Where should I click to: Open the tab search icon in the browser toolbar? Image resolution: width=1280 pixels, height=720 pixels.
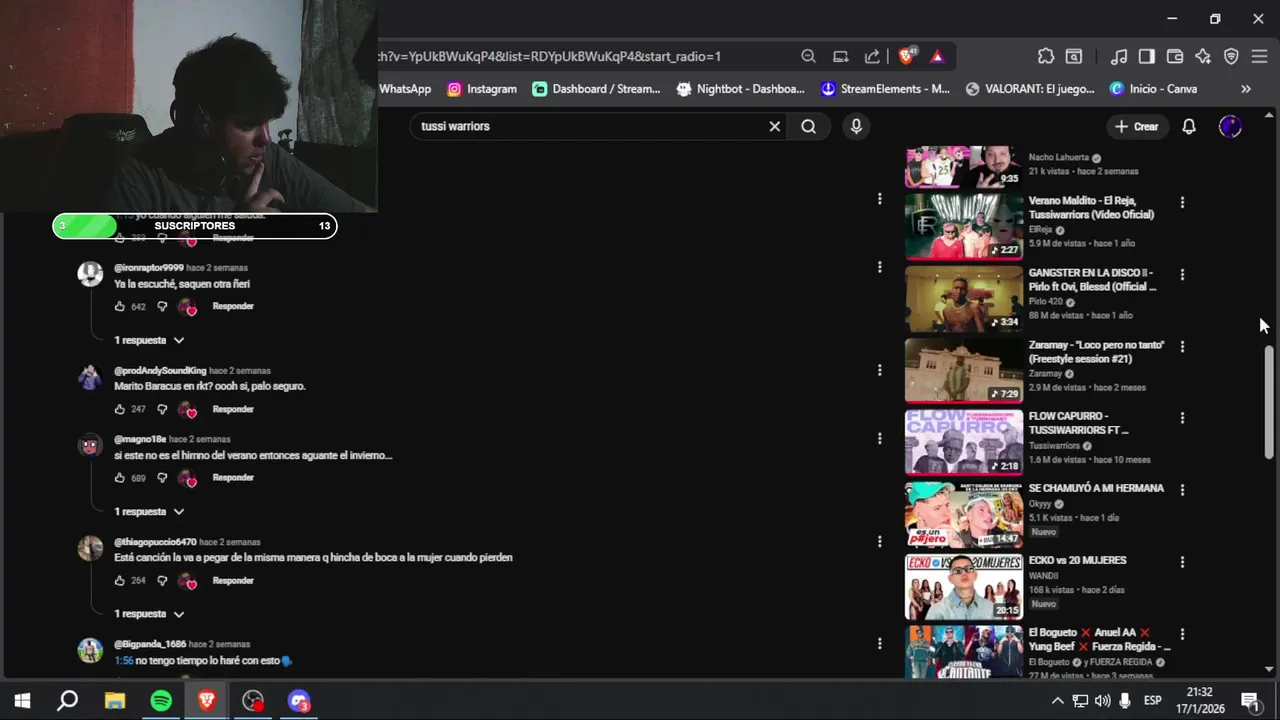1073,56
